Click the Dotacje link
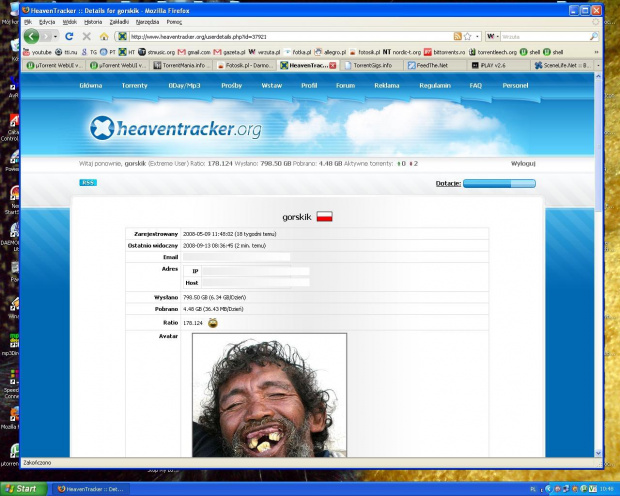The width and height of the screenshot is (620, 496). click(x=448, y=183)
